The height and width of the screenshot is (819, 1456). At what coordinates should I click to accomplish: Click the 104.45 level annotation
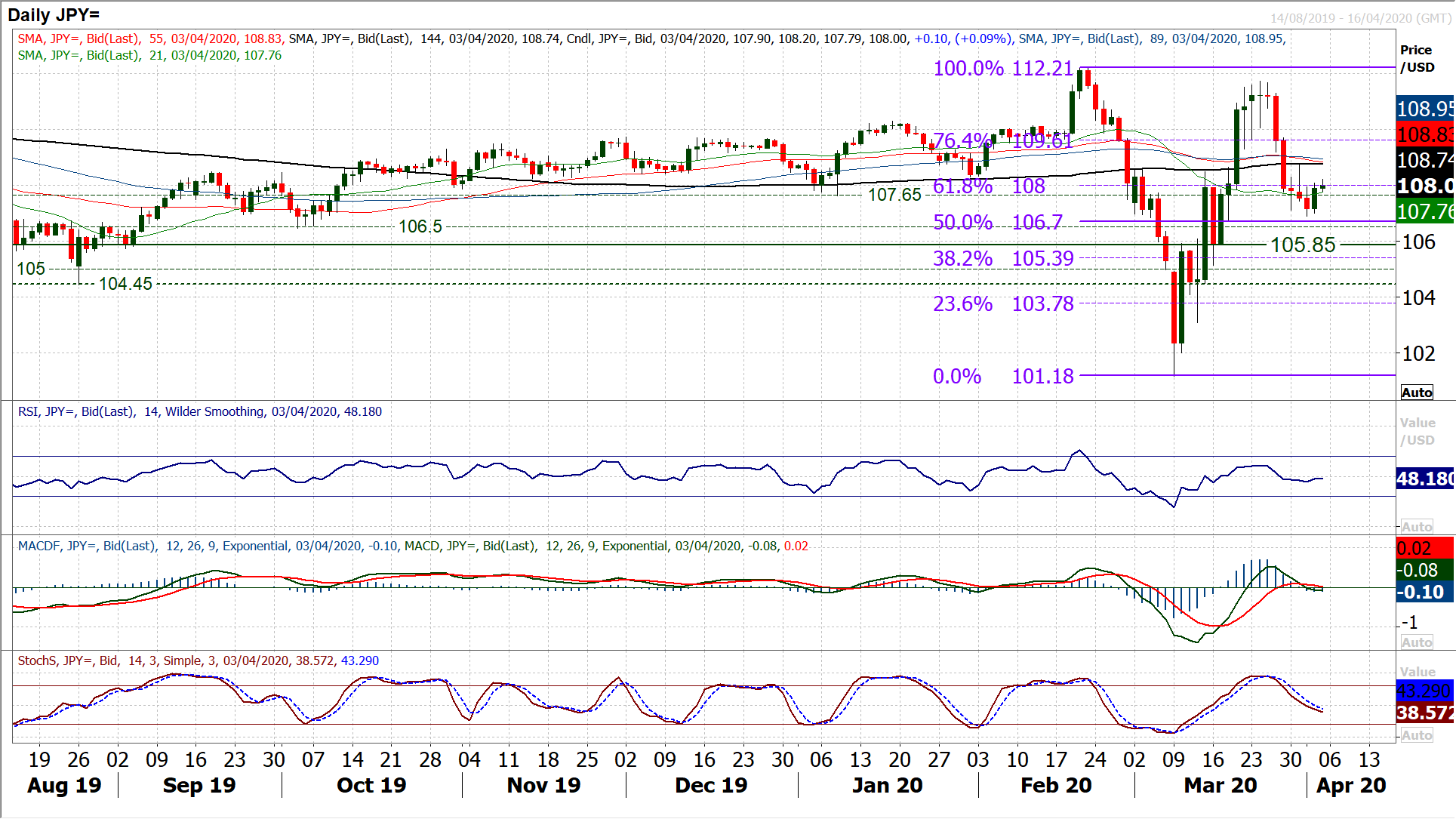click(x=125, y=284)
